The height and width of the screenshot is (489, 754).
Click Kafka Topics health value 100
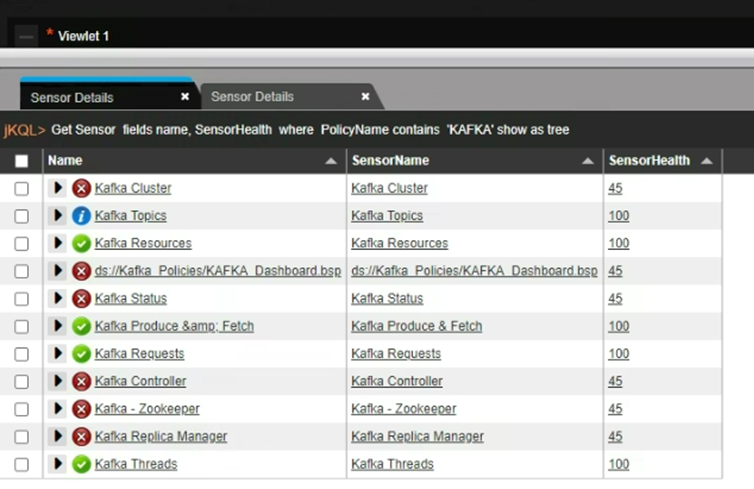point(618,216)
